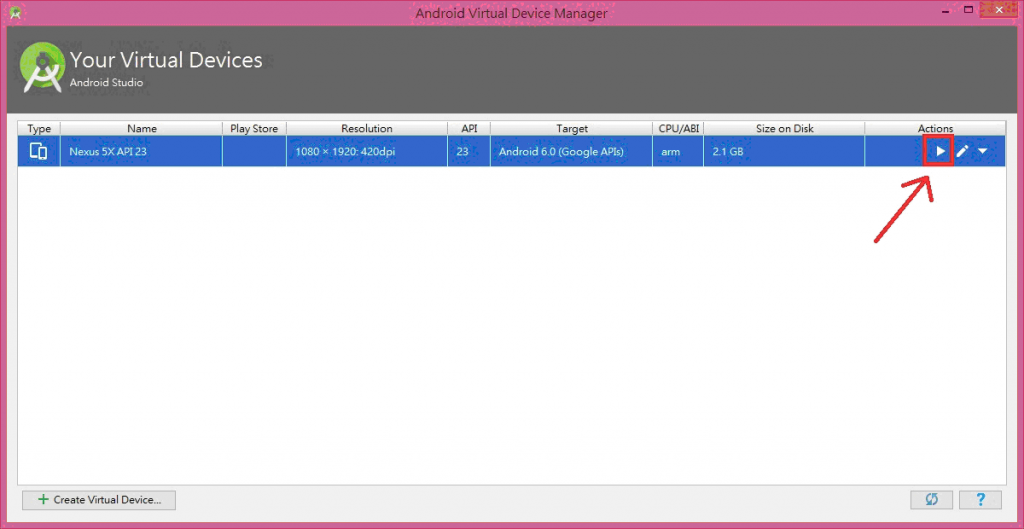Image resolution: width=1024 pixels, height=529 pixels.
Task: Select the 'Nexus 5X API 23' name cell
Action: (x=142, y=152)
